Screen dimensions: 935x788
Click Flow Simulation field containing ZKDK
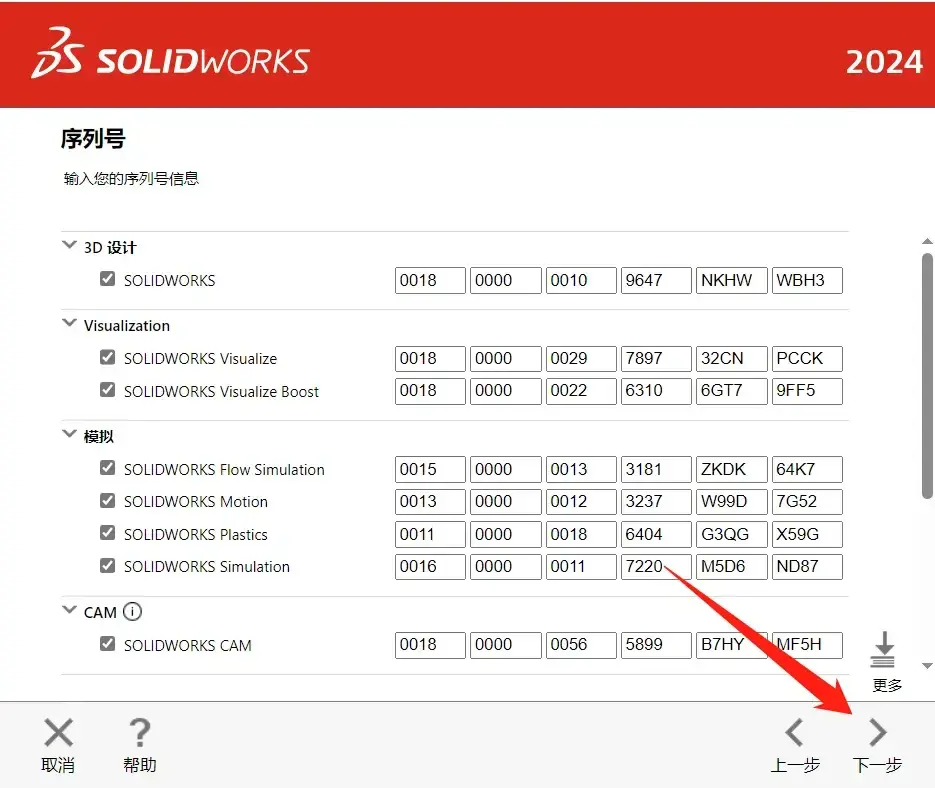(732, 469)
